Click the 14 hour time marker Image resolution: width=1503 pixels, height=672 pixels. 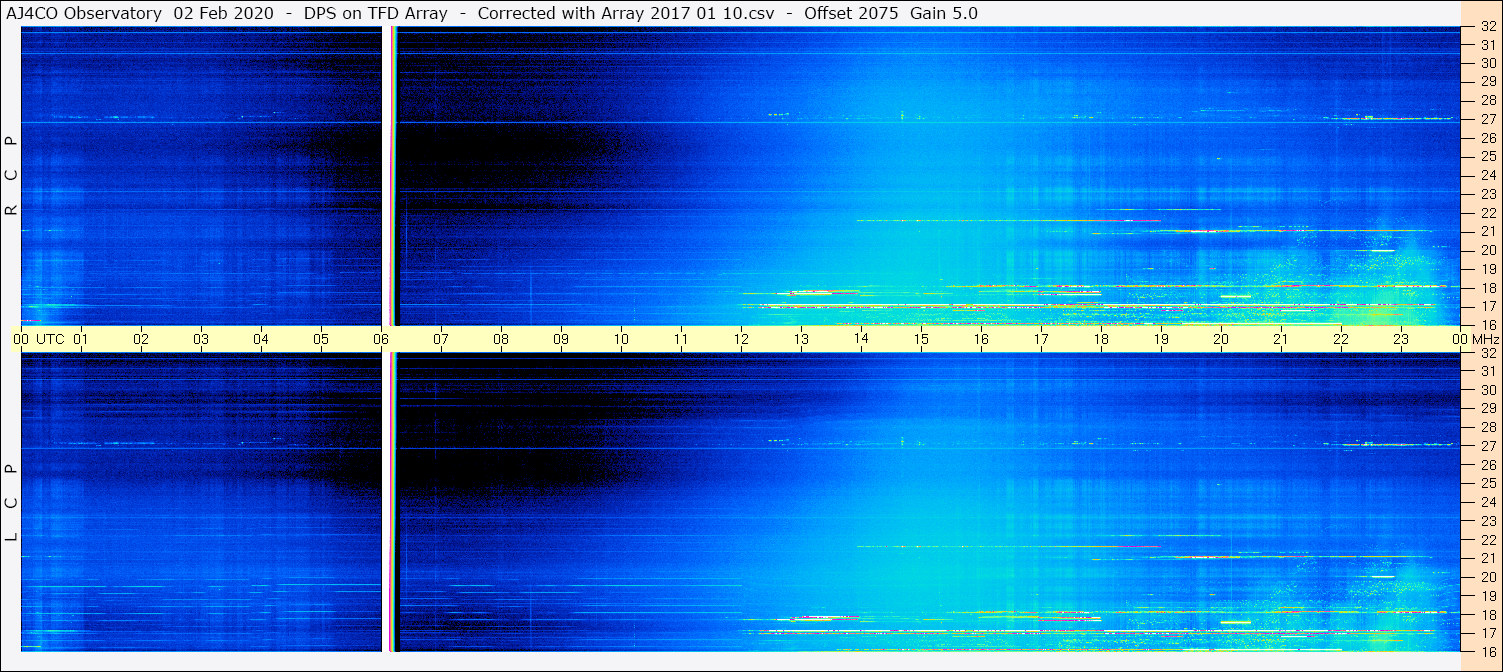[x=861, y=339]
